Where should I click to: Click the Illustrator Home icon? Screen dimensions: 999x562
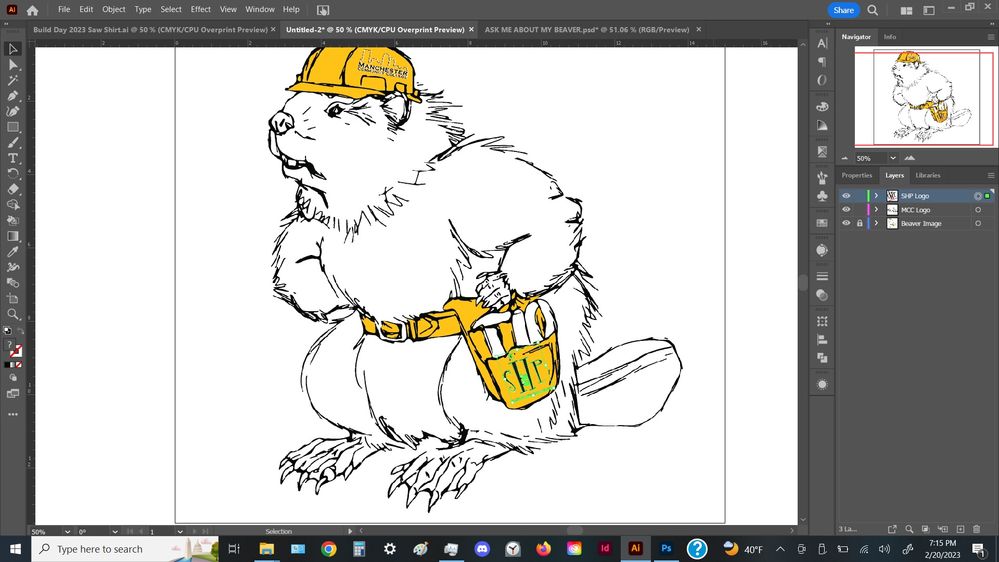point(32,10)
